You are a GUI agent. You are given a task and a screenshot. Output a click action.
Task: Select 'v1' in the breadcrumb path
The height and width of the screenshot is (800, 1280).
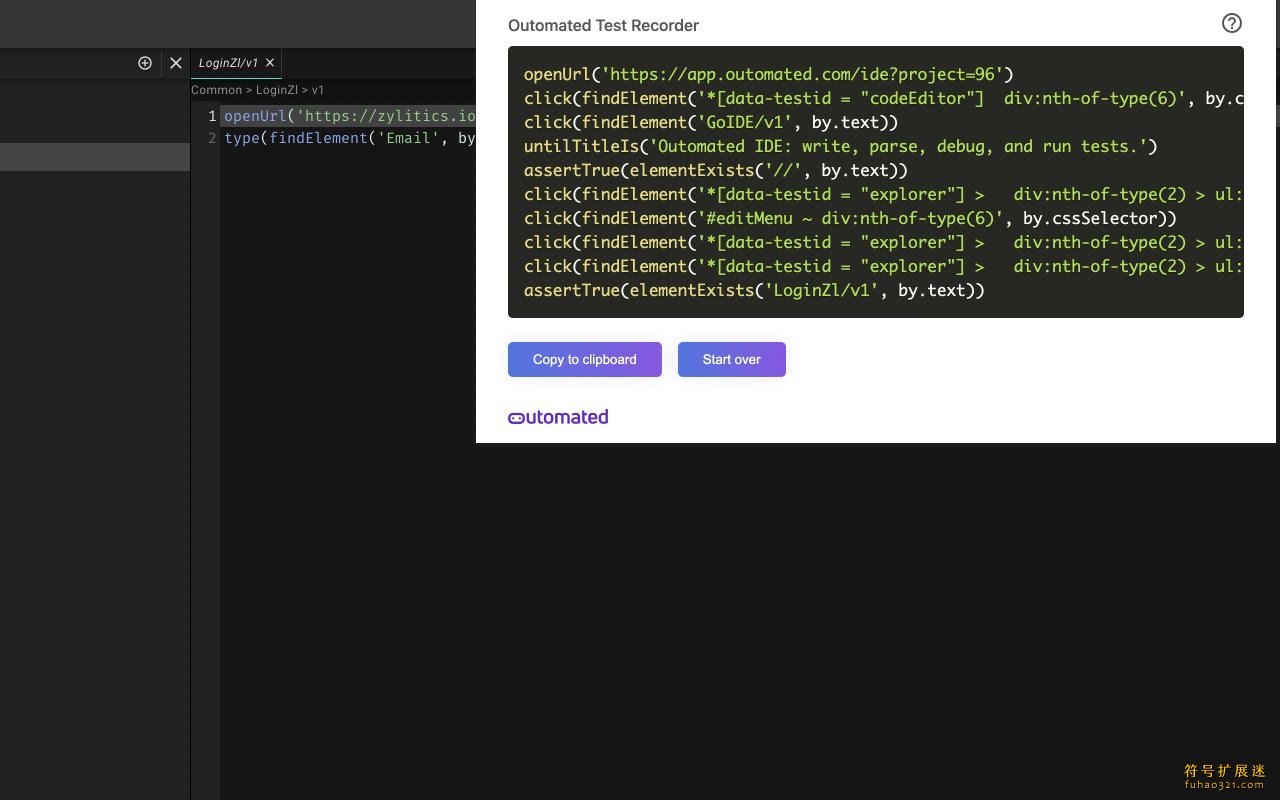coord(318,90)
